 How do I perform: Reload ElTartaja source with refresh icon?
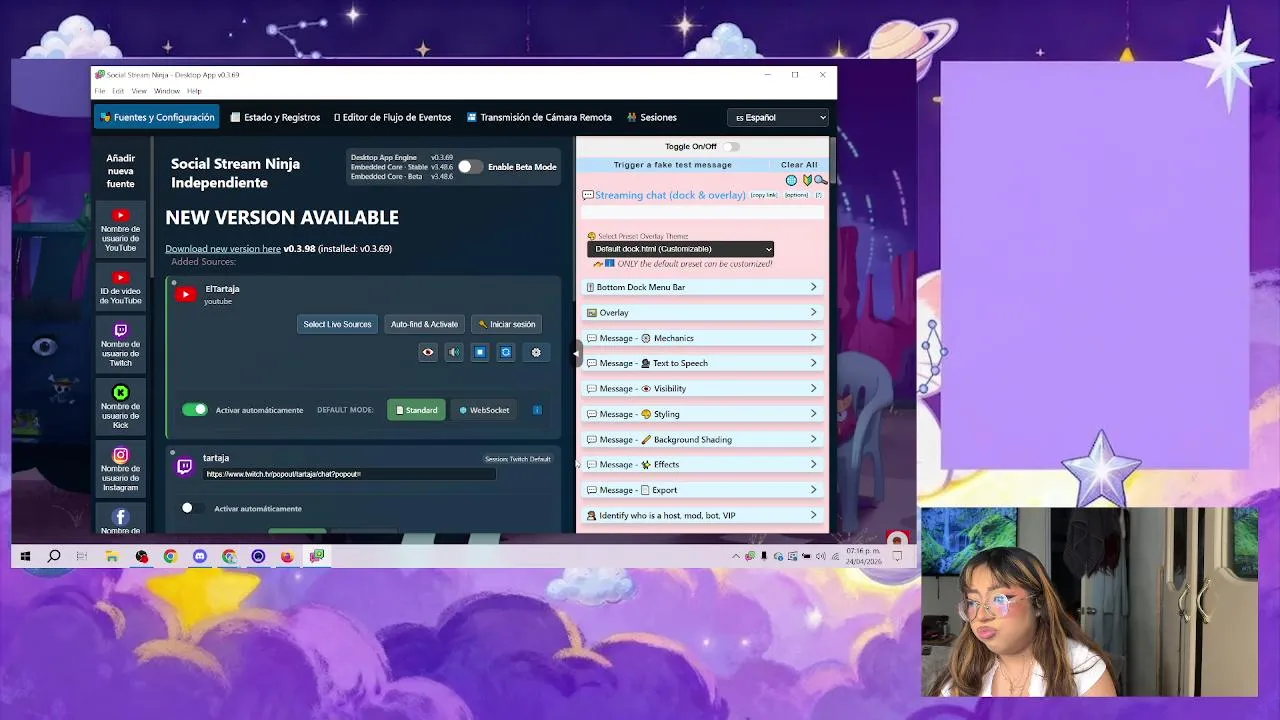506,352
